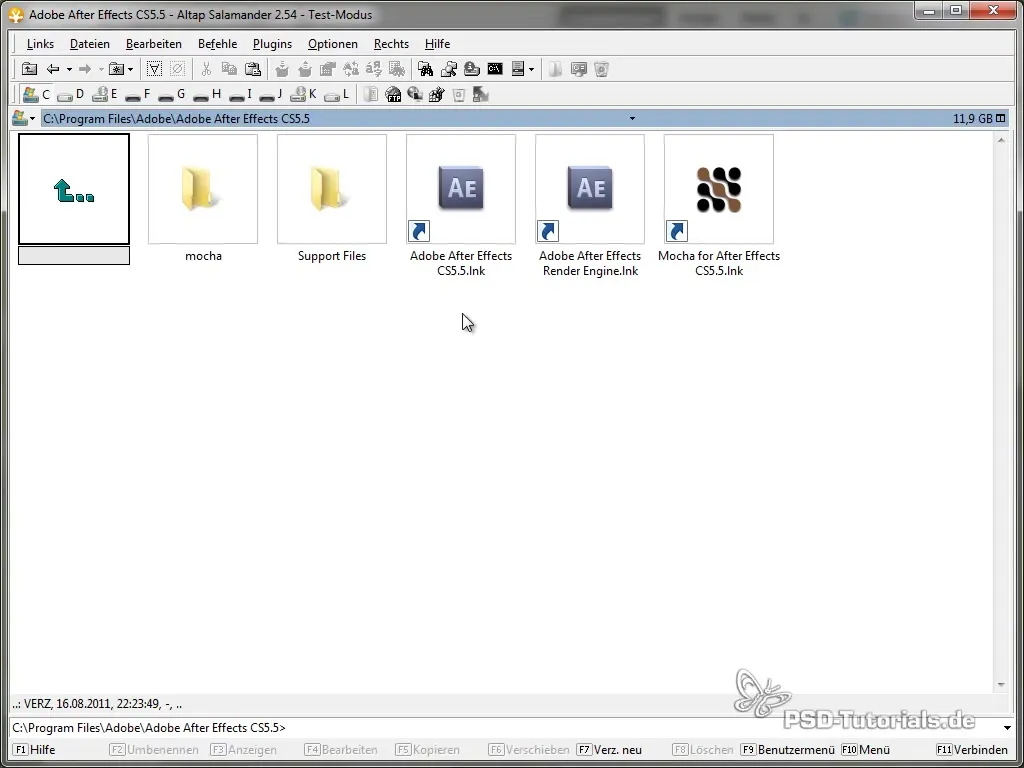The width and height of the screenshot is (1024, 768).
Task: Click the 11,9 GB free space indicator
Action: point(972,119)
